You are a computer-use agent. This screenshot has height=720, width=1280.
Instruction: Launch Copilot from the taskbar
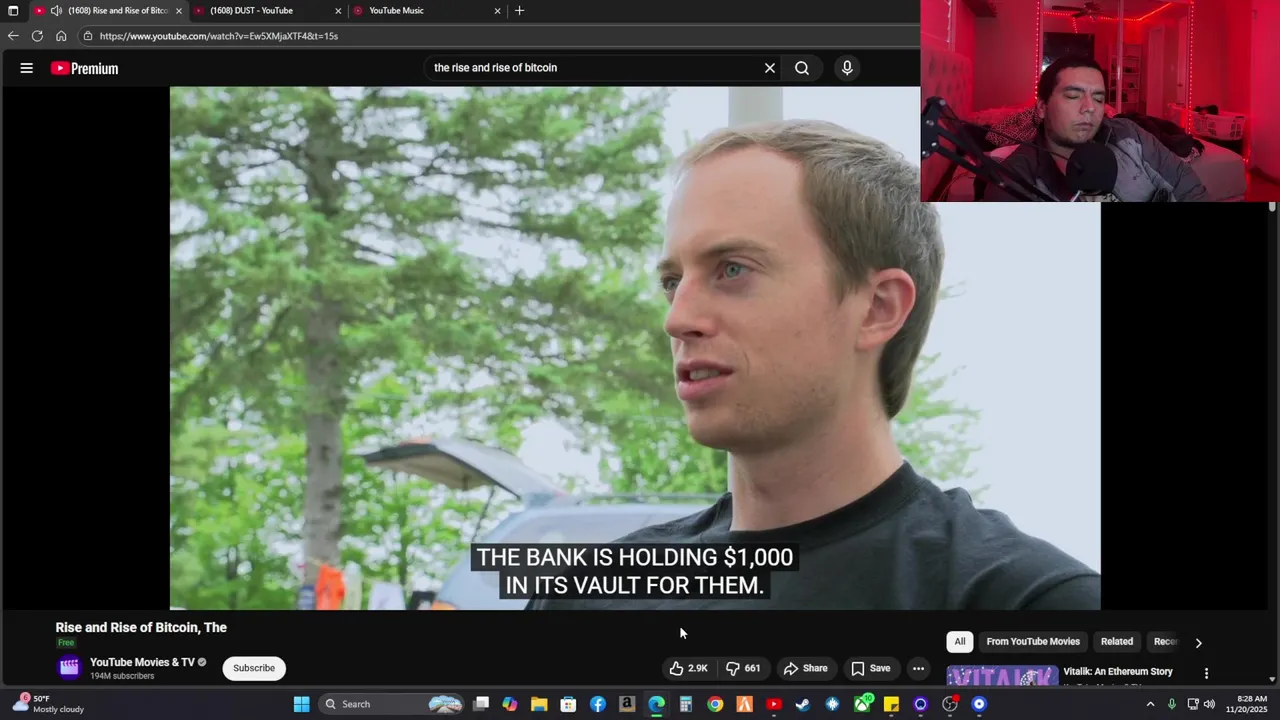pyautogui.click(x=510, y=704)
